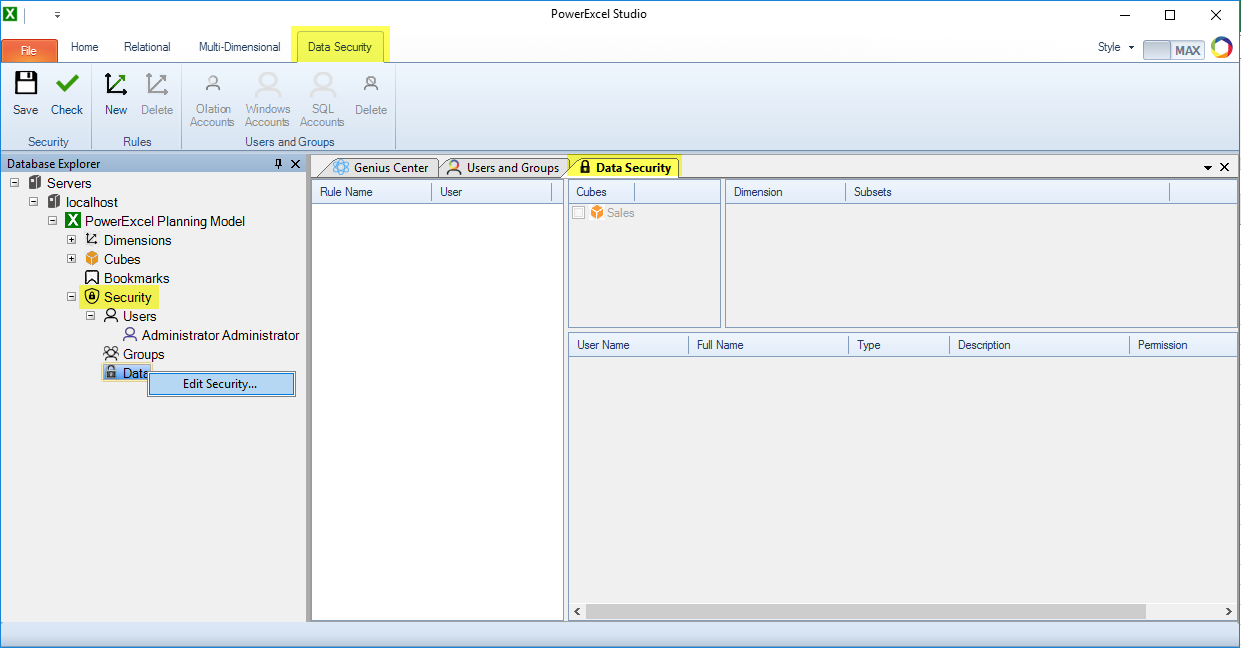Click the Subsets column header
1241x648 pixels.
pyautogui.click(x=1008, y=191)
